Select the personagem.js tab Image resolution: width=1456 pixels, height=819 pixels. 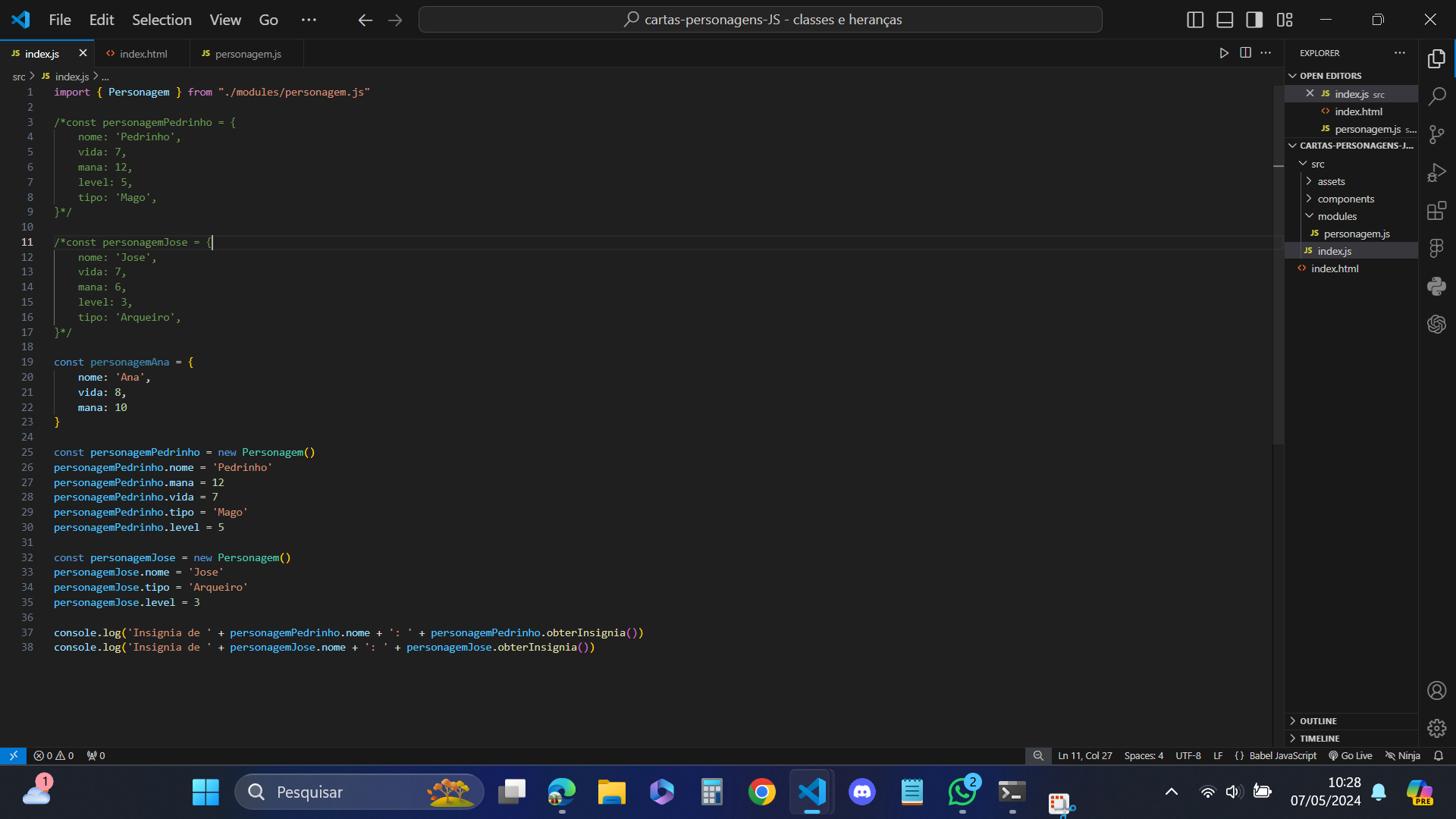[x=248, y=53]
